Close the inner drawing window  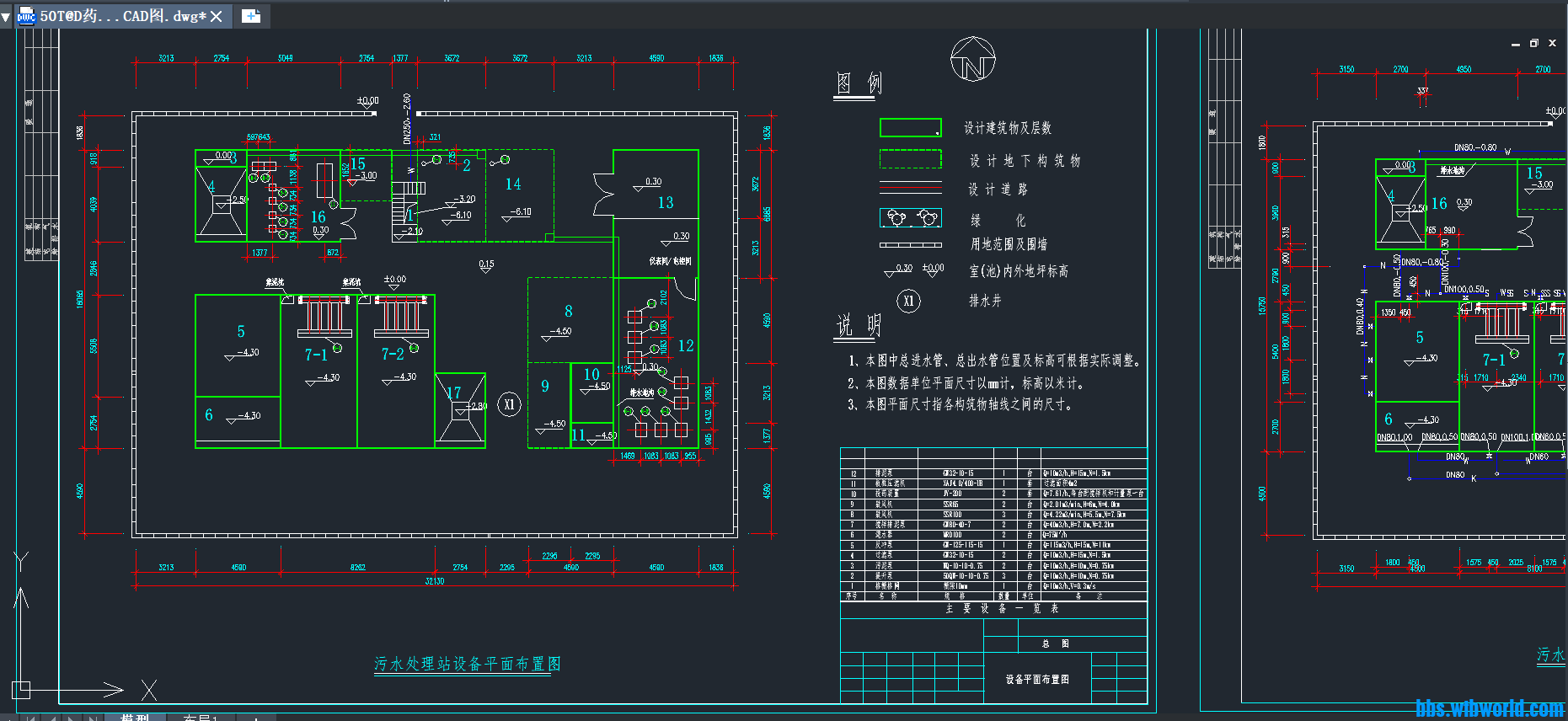click(x=1552, y=44)
